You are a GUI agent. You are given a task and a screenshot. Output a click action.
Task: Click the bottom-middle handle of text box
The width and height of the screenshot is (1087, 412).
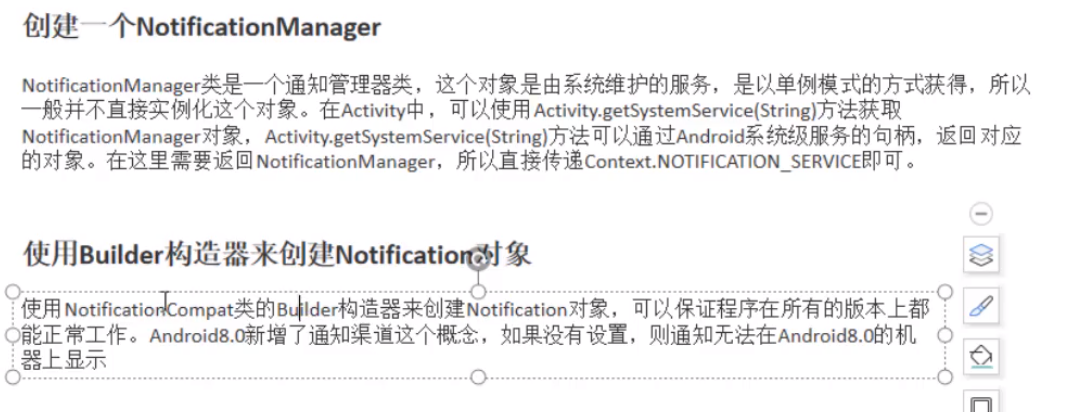[x=478, y=377]
